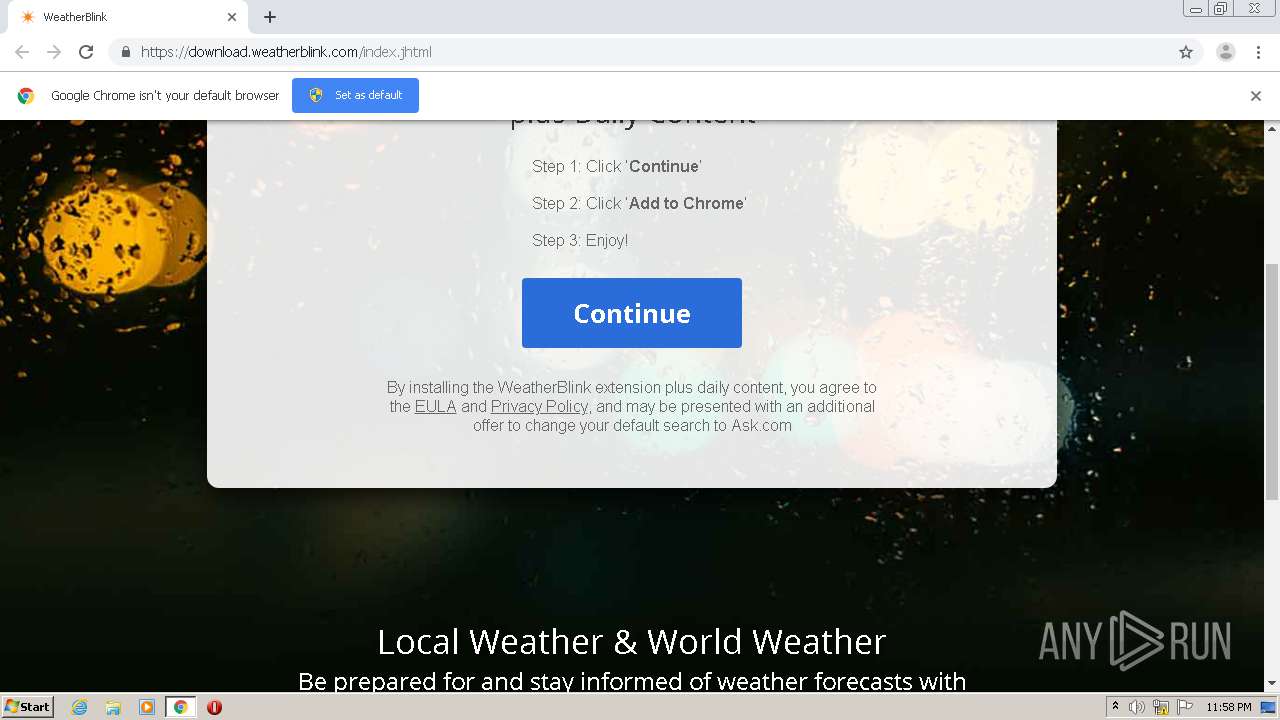Viewport: 1280px width, 720px height.
Task: Open the EULA link
Action: point(436,406)
